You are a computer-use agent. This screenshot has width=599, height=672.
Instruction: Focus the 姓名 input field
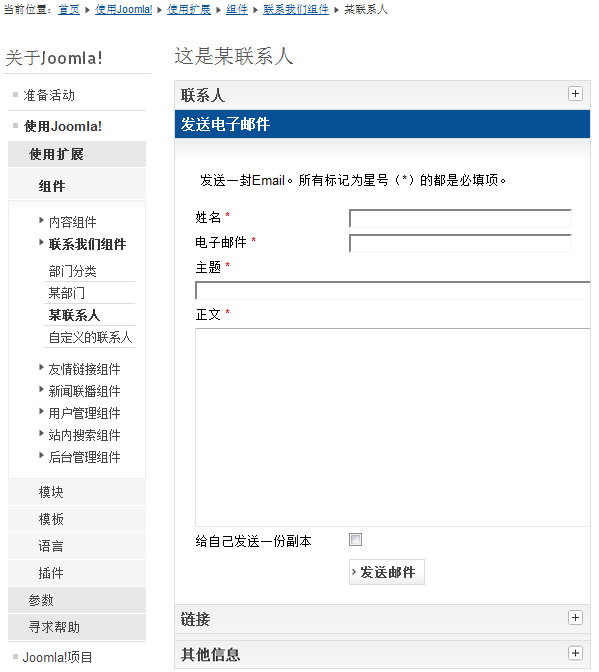460,218
